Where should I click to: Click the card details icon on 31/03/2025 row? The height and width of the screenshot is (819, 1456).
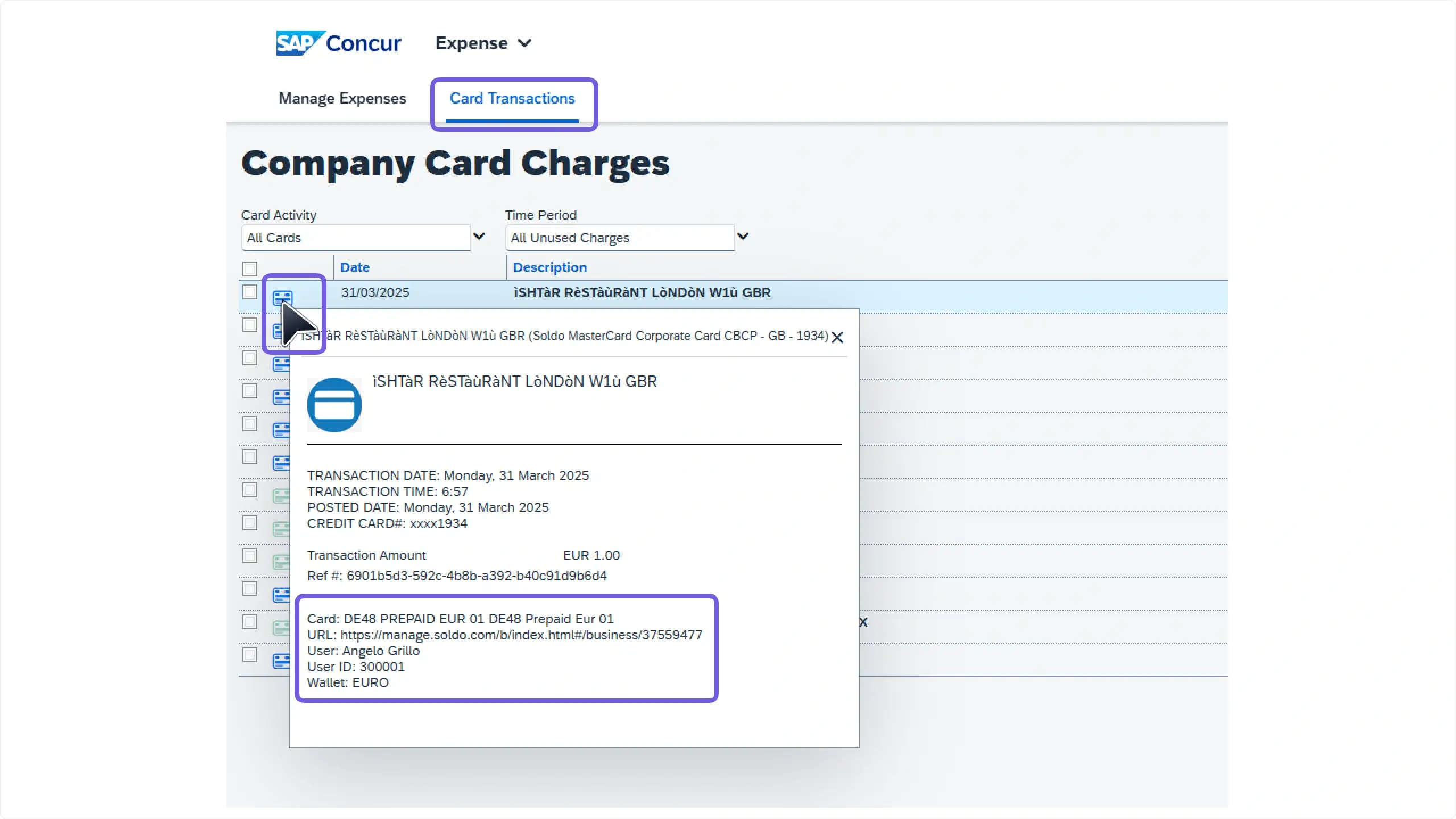(283, 297)
